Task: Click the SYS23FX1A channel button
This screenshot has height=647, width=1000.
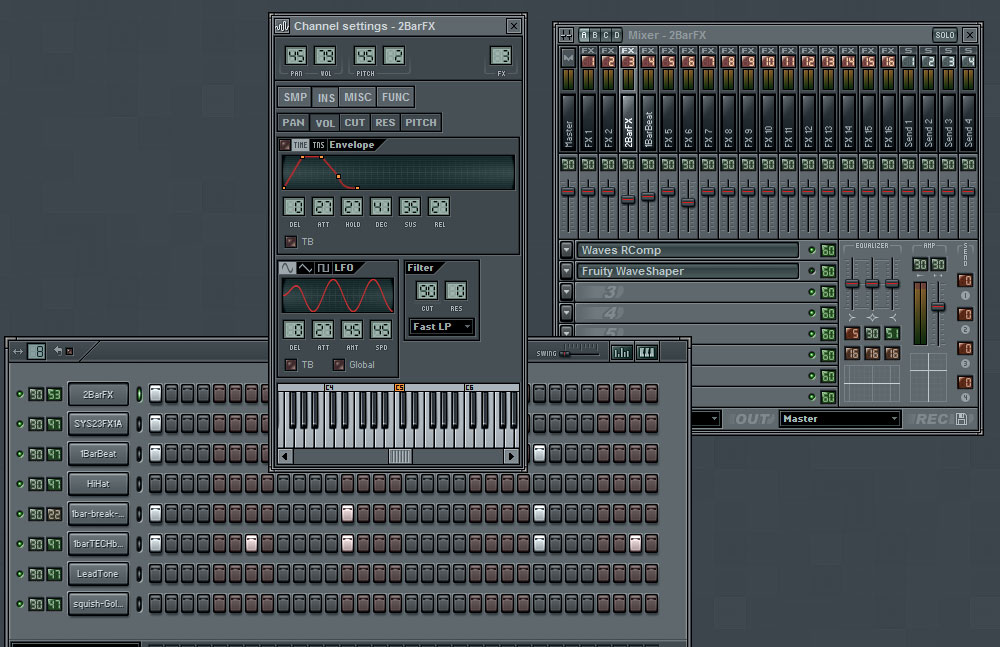Action: (x=98, y=424)
